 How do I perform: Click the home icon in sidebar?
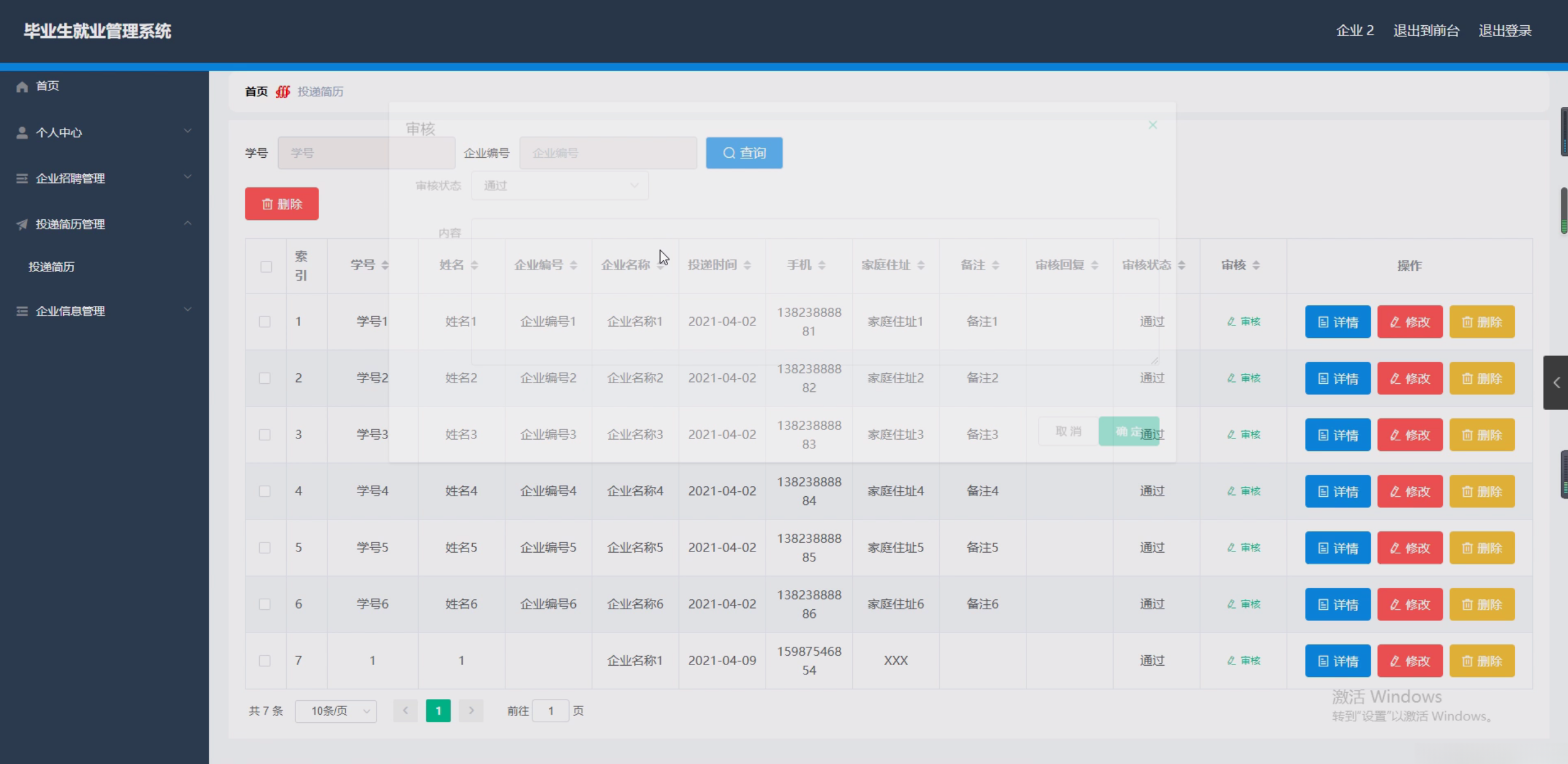(22, 87)
